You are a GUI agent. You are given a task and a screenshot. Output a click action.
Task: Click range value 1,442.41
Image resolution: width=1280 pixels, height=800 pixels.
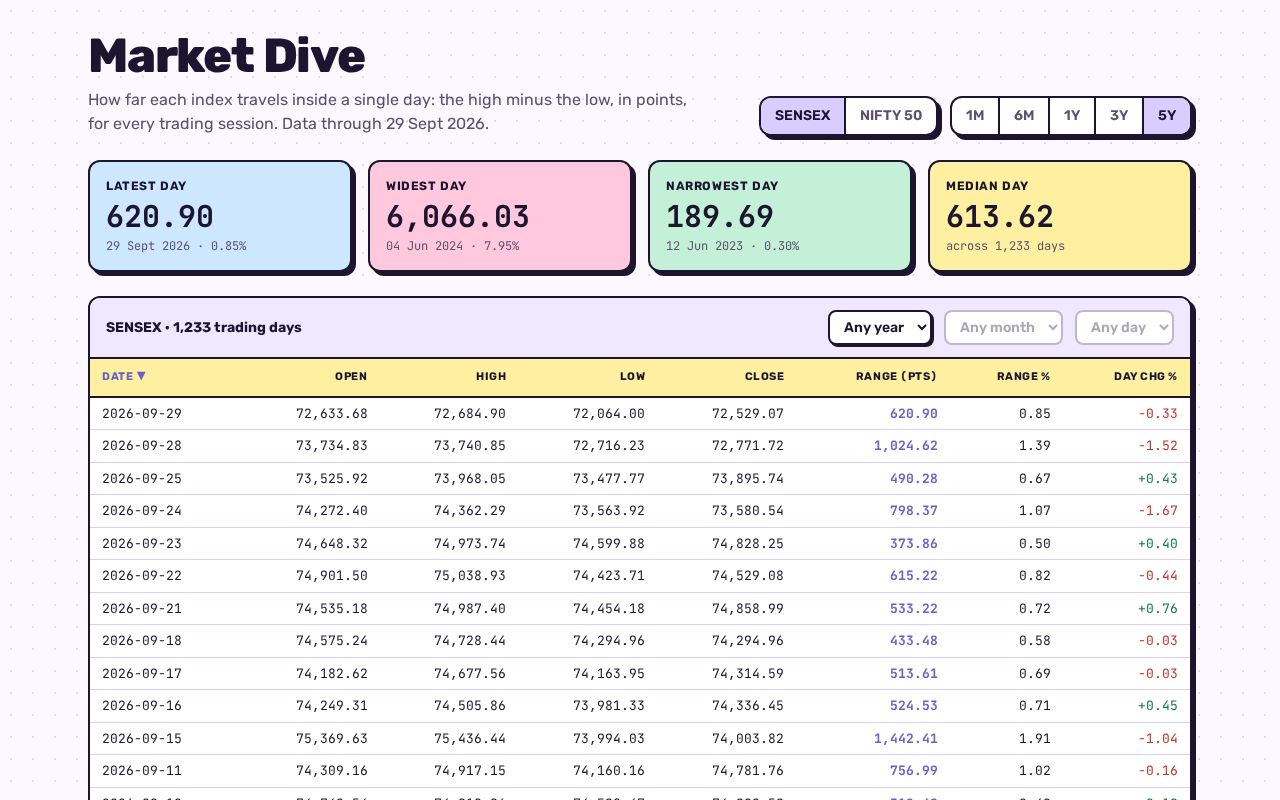click(x=906, y=739)
